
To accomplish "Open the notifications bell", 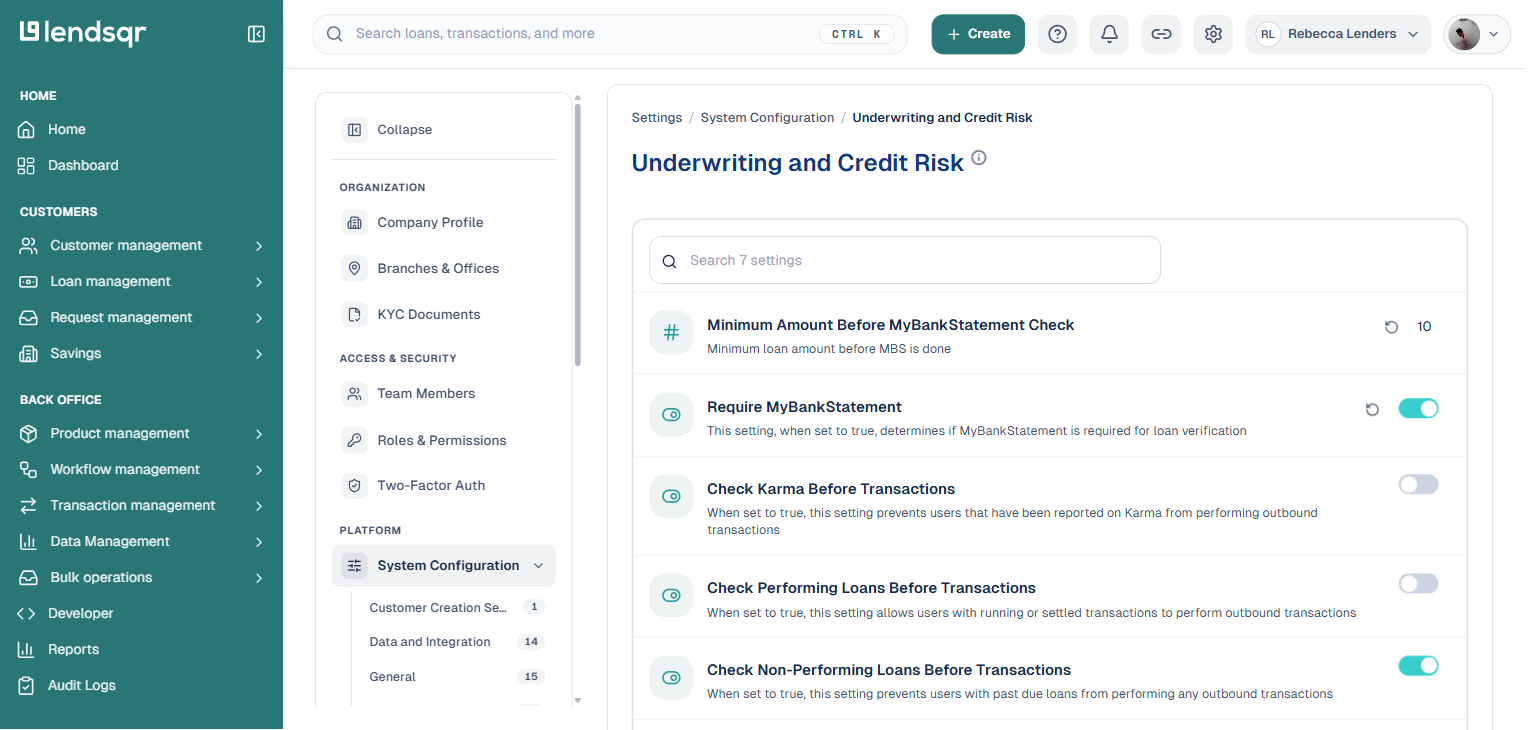I will tap(1109, 34).
